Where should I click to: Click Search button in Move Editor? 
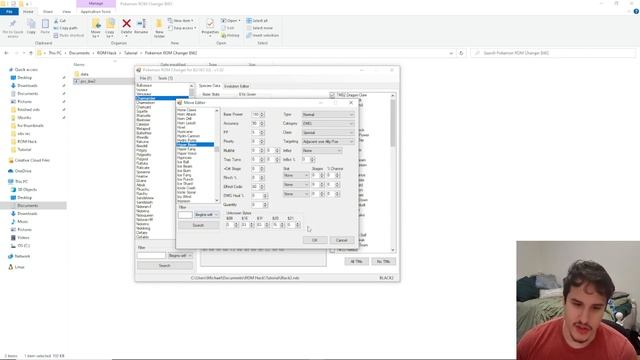click(x=198, y=225)
